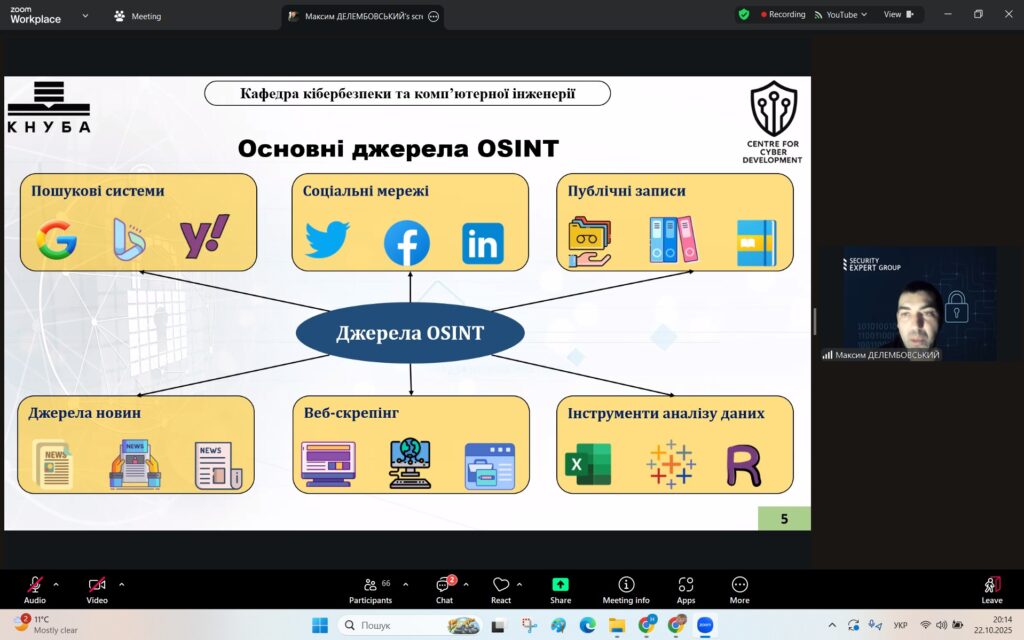Open the More options menu
Image resolution: width=1024 pixels, height=640 pixels.
coord(739,586)
